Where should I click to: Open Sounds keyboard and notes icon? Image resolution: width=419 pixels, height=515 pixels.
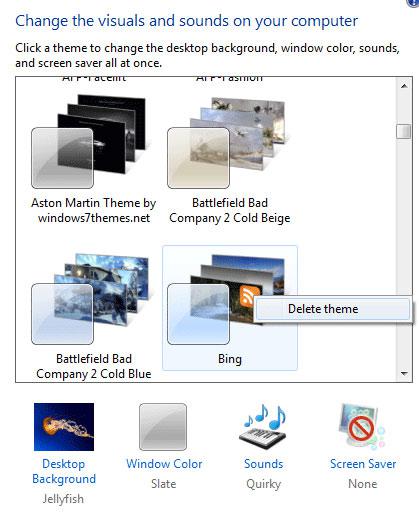click(x=263, y=427)
